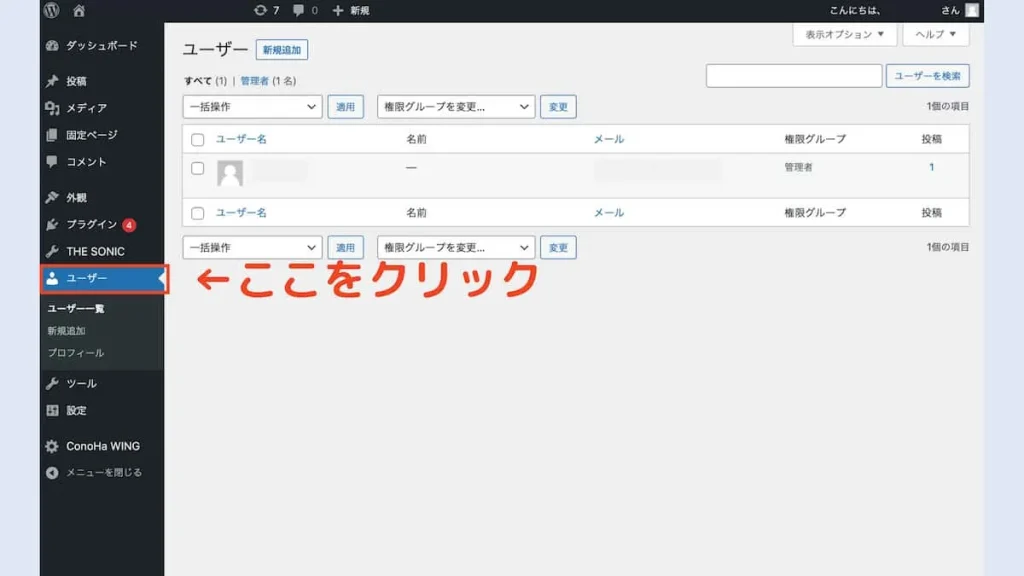Open bottom 権限グループを変更 dropdown

456,248
